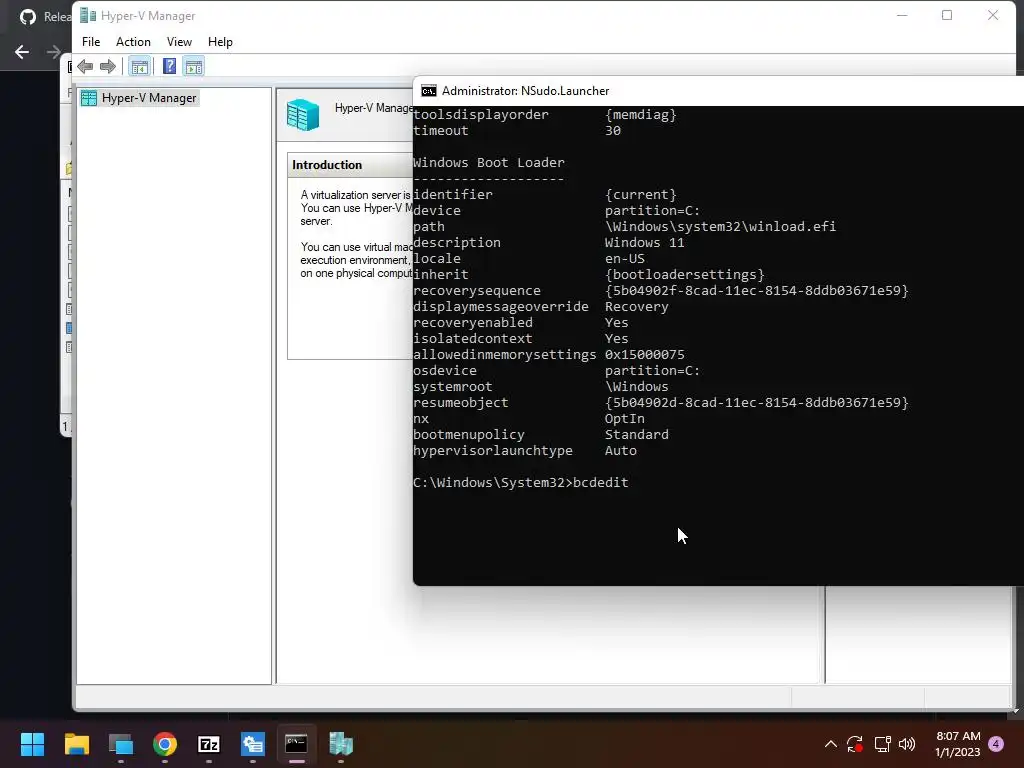Image resolution: width=1024 pixels, height=768 pixels.
Task: Open the virtual machine connection taskbar icon
Action: click(121, 744)
